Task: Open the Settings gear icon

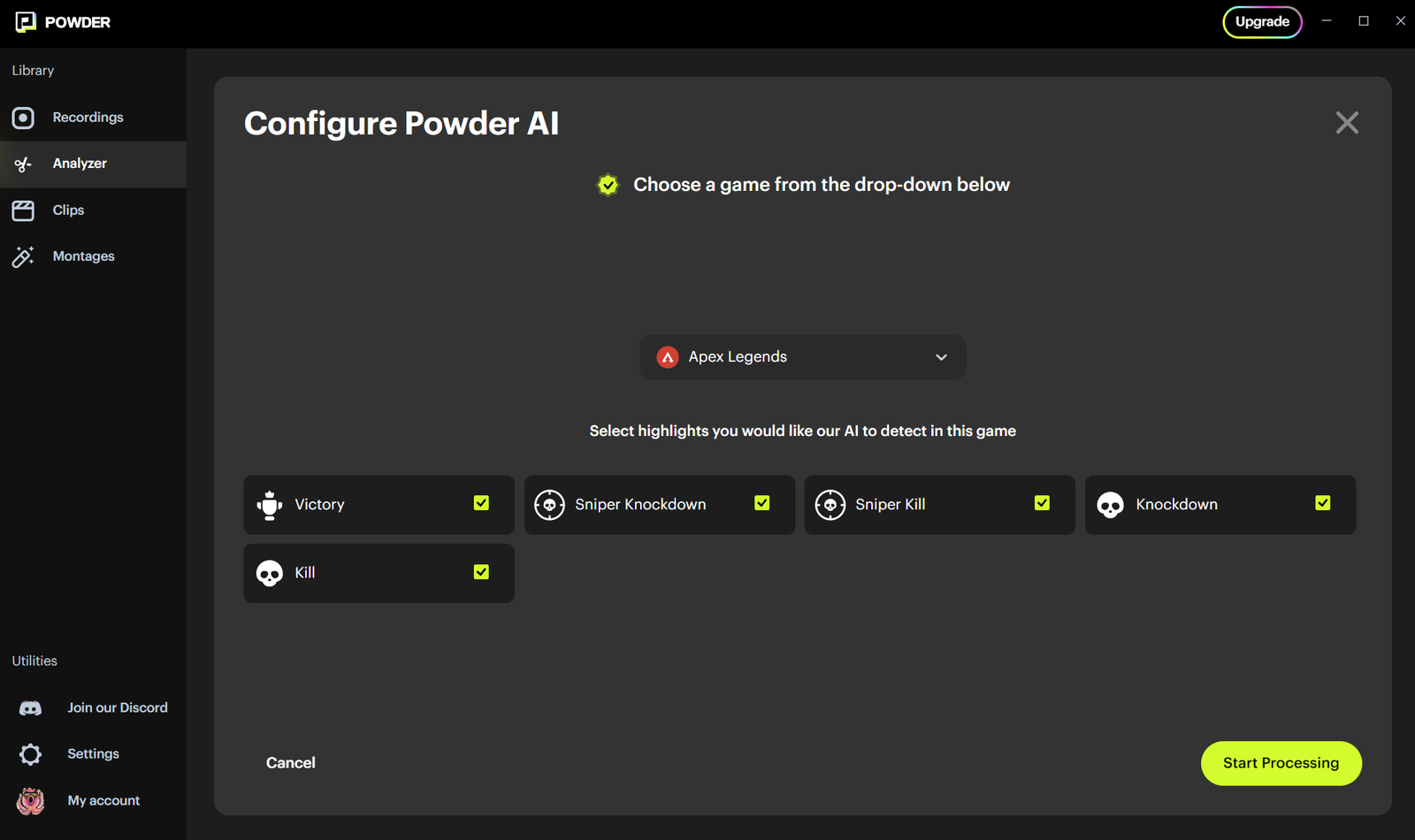Action: tap(30, 754)
